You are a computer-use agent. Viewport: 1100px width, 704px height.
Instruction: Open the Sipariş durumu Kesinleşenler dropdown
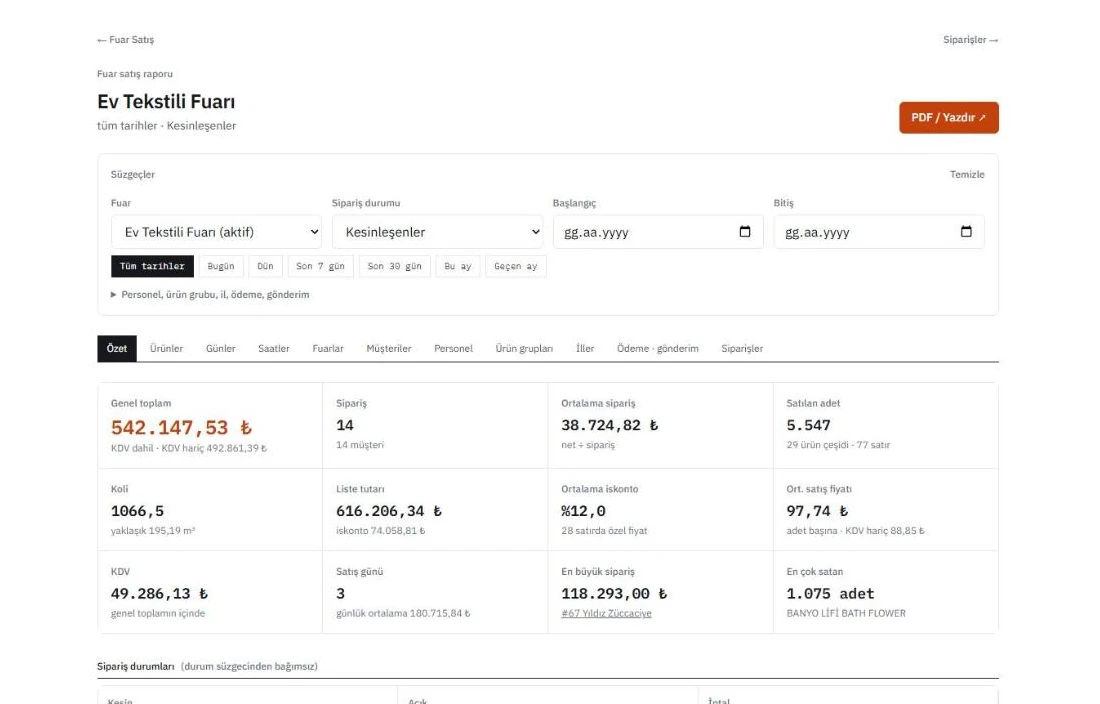(437, 232)
